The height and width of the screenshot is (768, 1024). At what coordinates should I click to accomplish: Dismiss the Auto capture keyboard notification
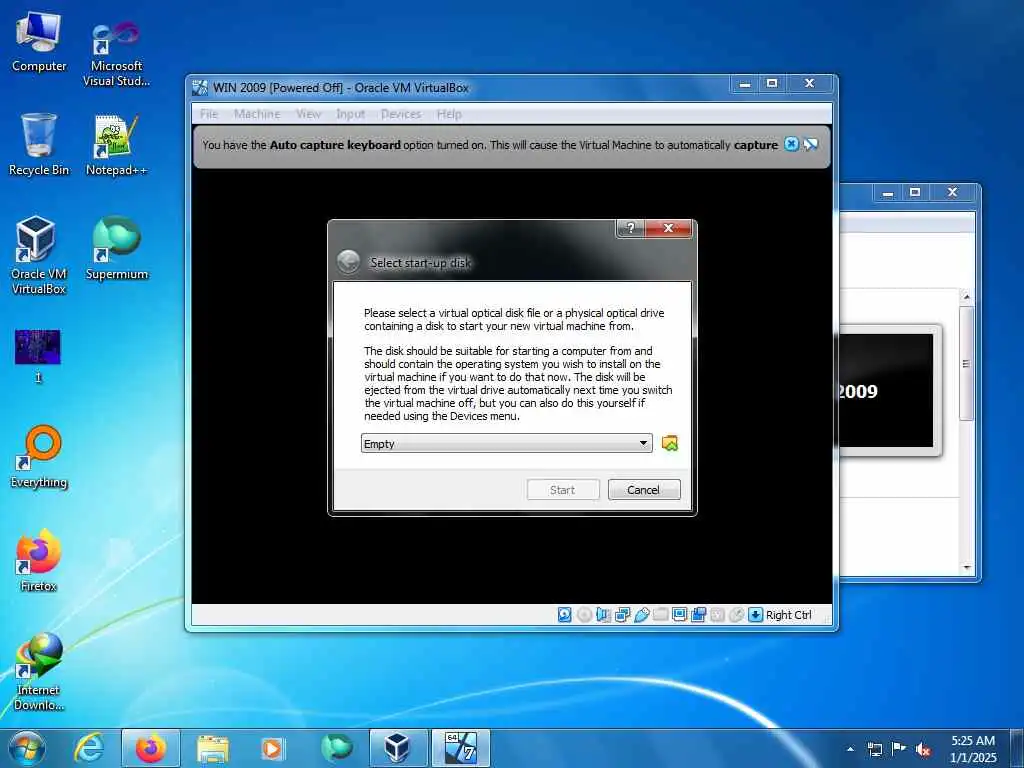pos(791,144)
